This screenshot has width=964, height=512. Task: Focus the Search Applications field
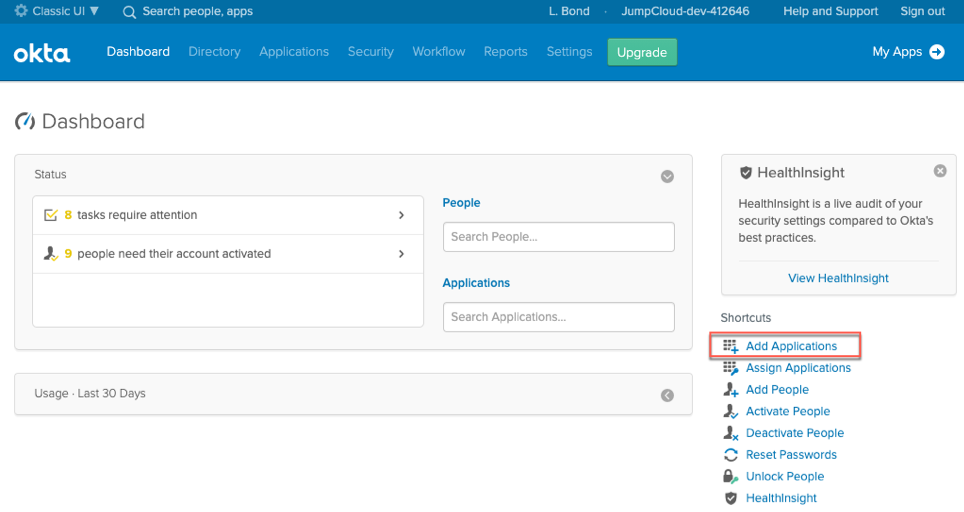point(558,317)
